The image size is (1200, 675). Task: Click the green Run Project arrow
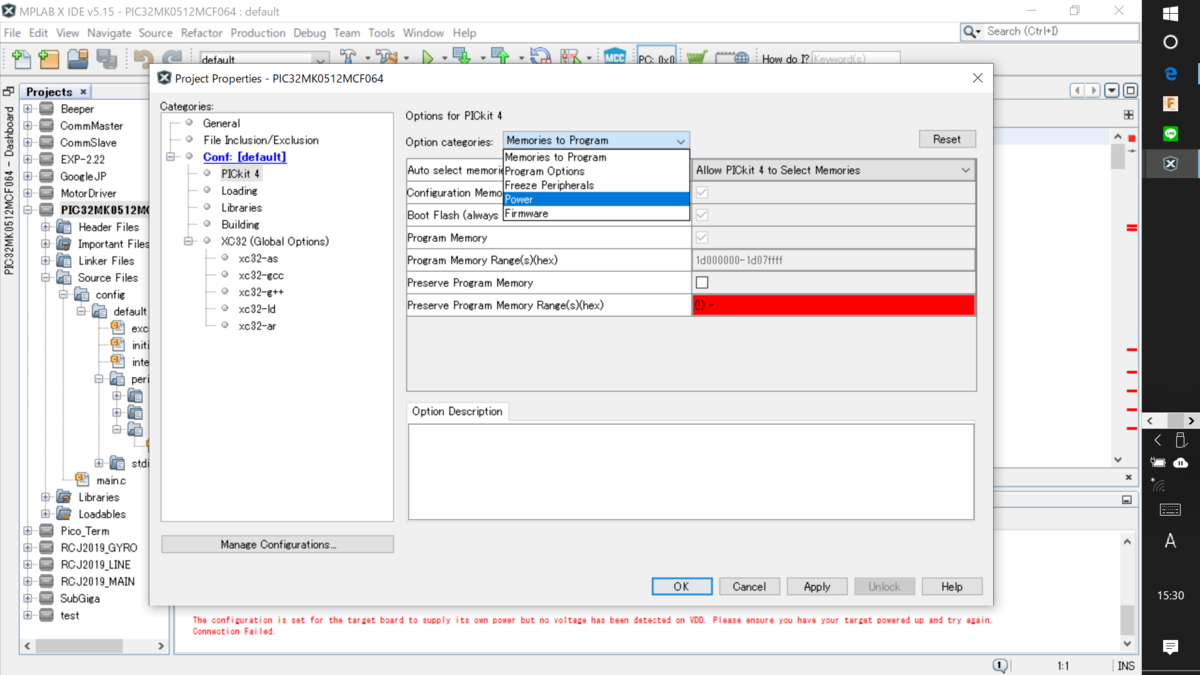click(427, 58)
